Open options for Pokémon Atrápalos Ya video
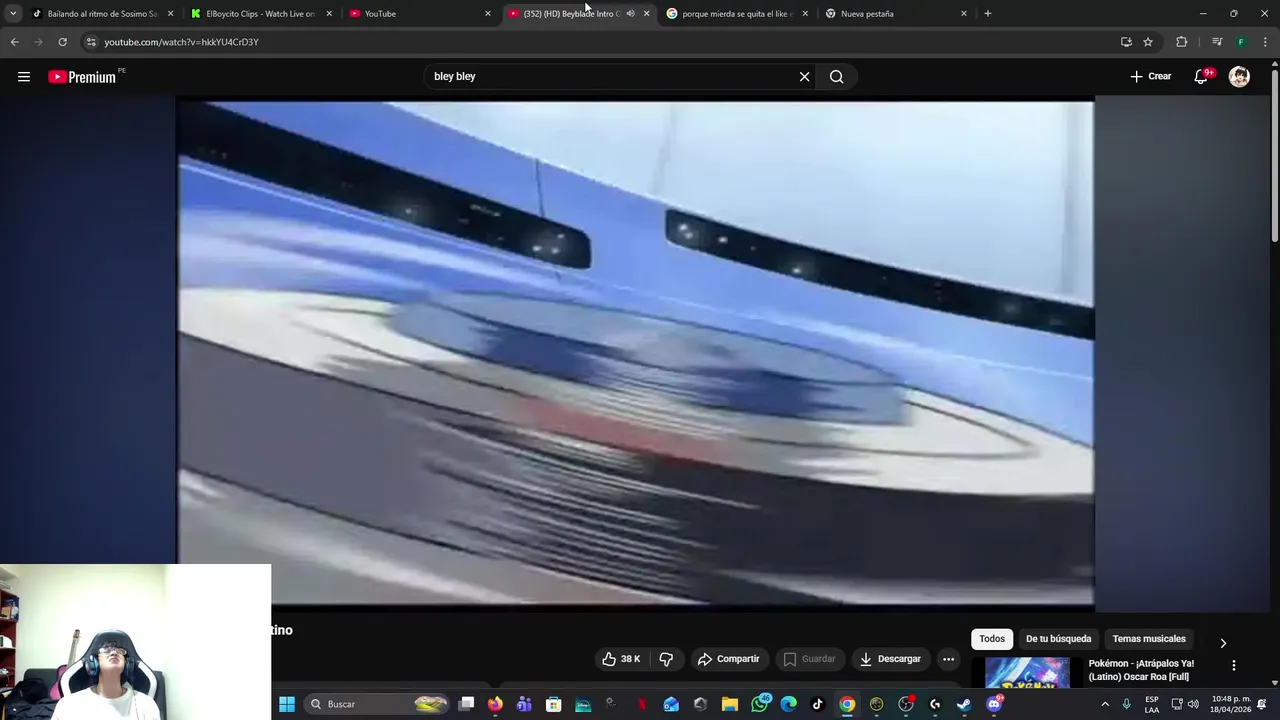Viewport: 1280px width, 720px height. pos(1233,665)
